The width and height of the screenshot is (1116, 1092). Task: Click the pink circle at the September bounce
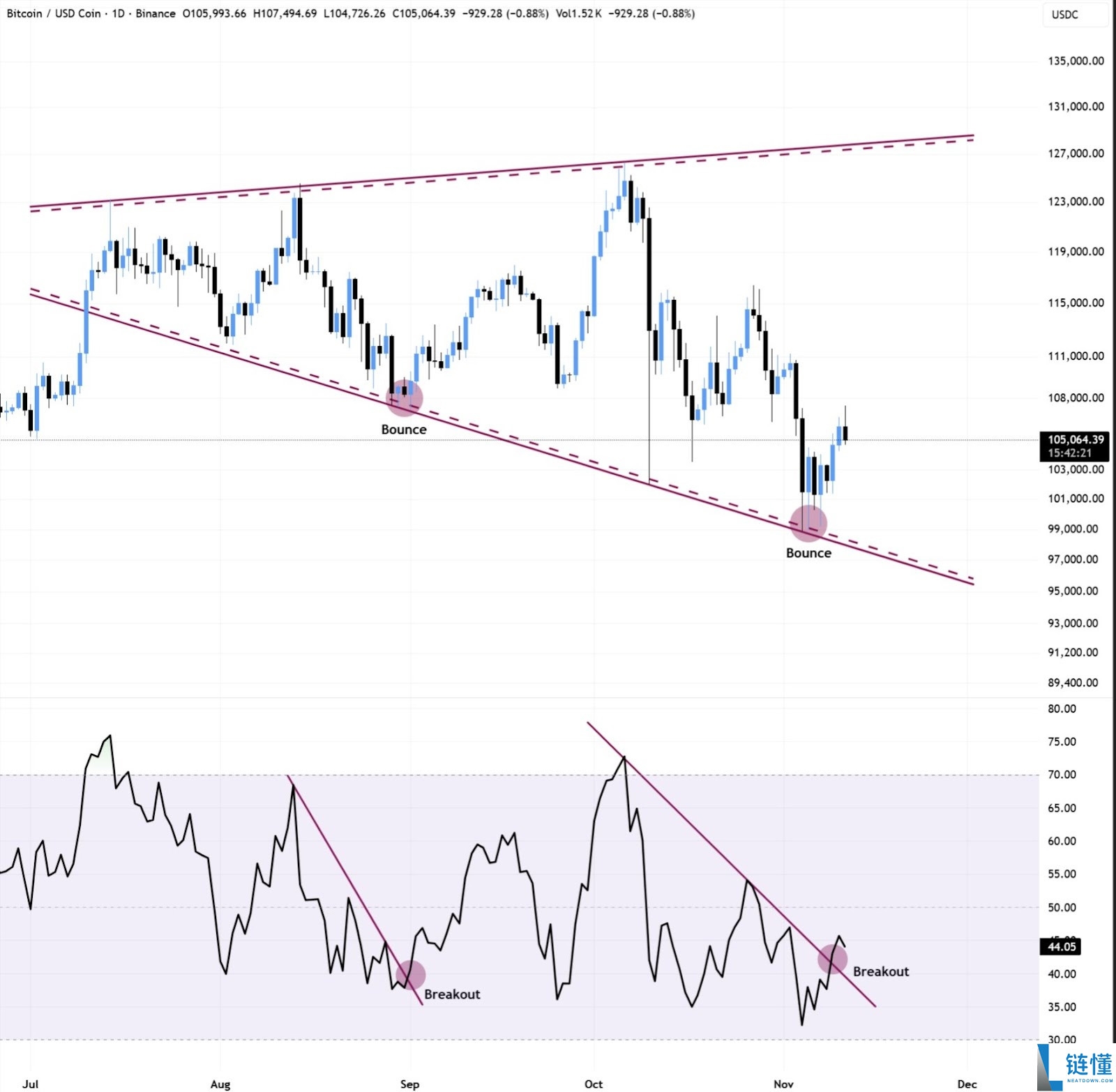point(405,397)
